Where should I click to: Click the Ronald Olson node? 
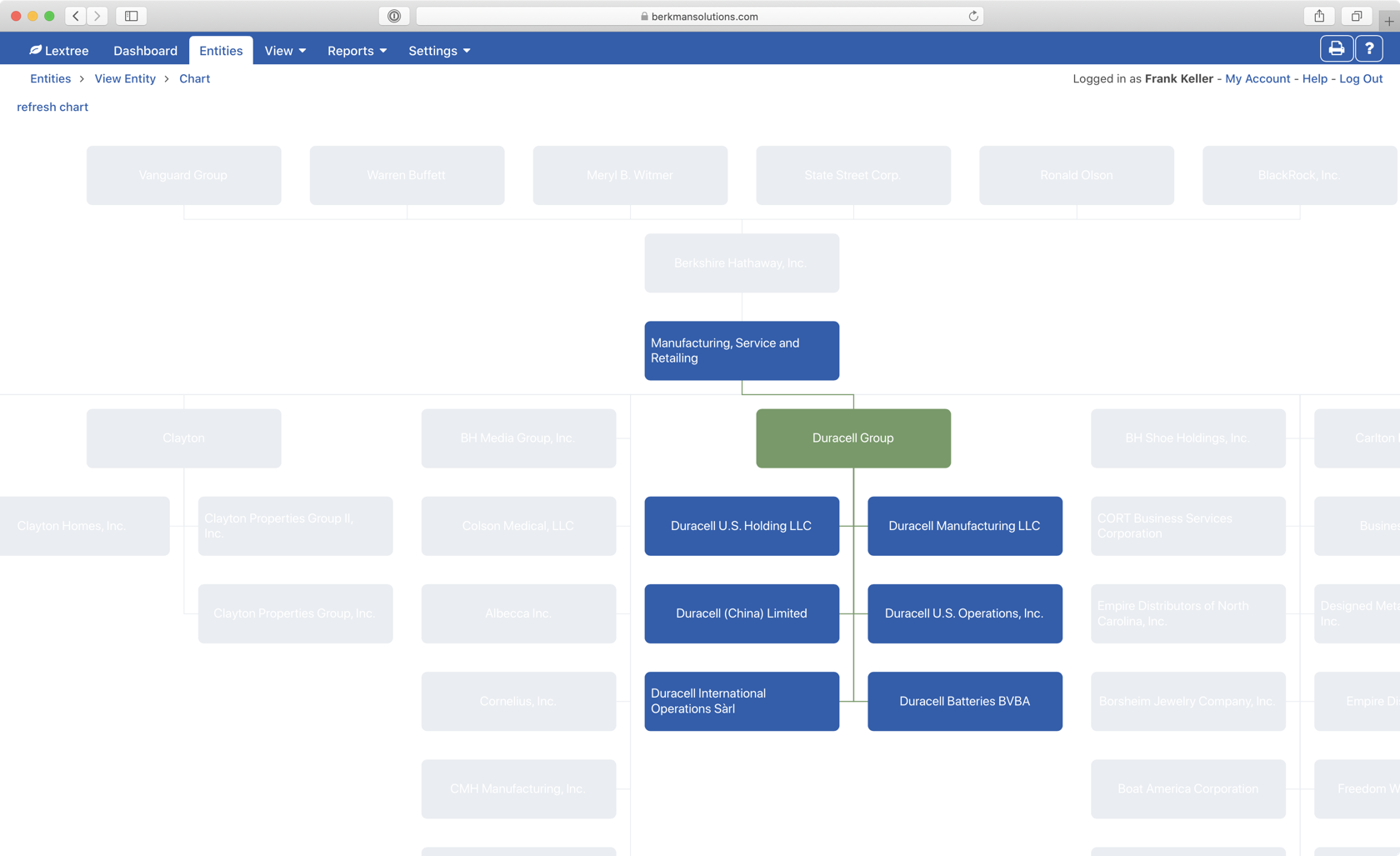[x=1077, y=176]
